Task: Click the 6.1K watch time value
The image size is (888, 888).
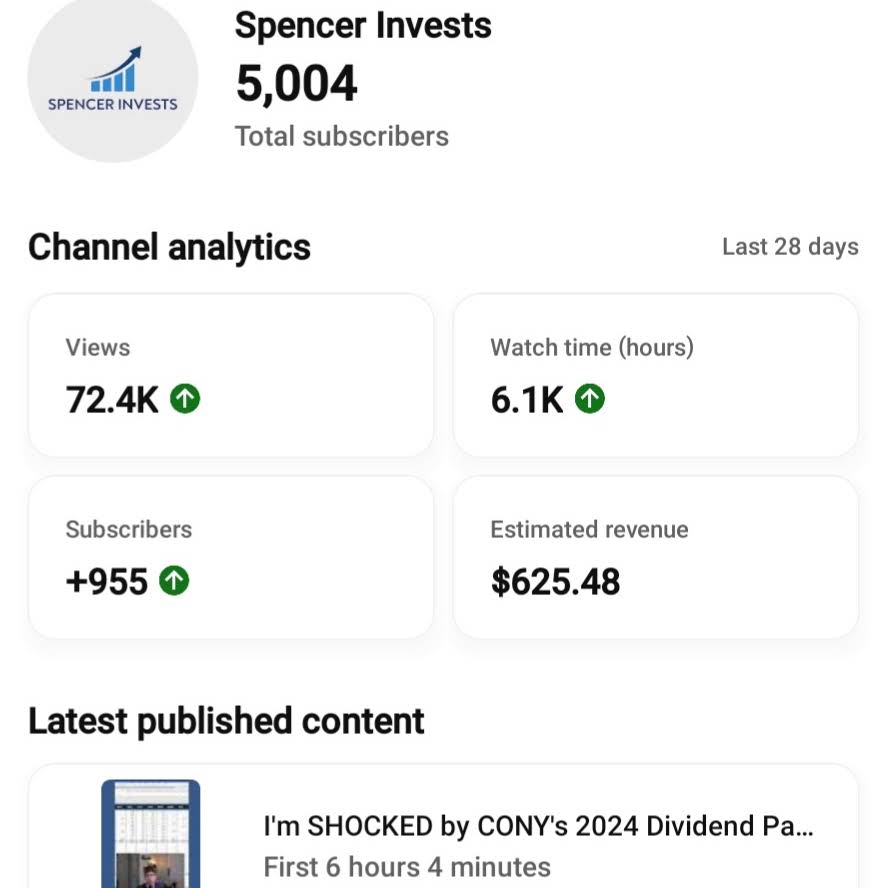Action: point(527,399)
